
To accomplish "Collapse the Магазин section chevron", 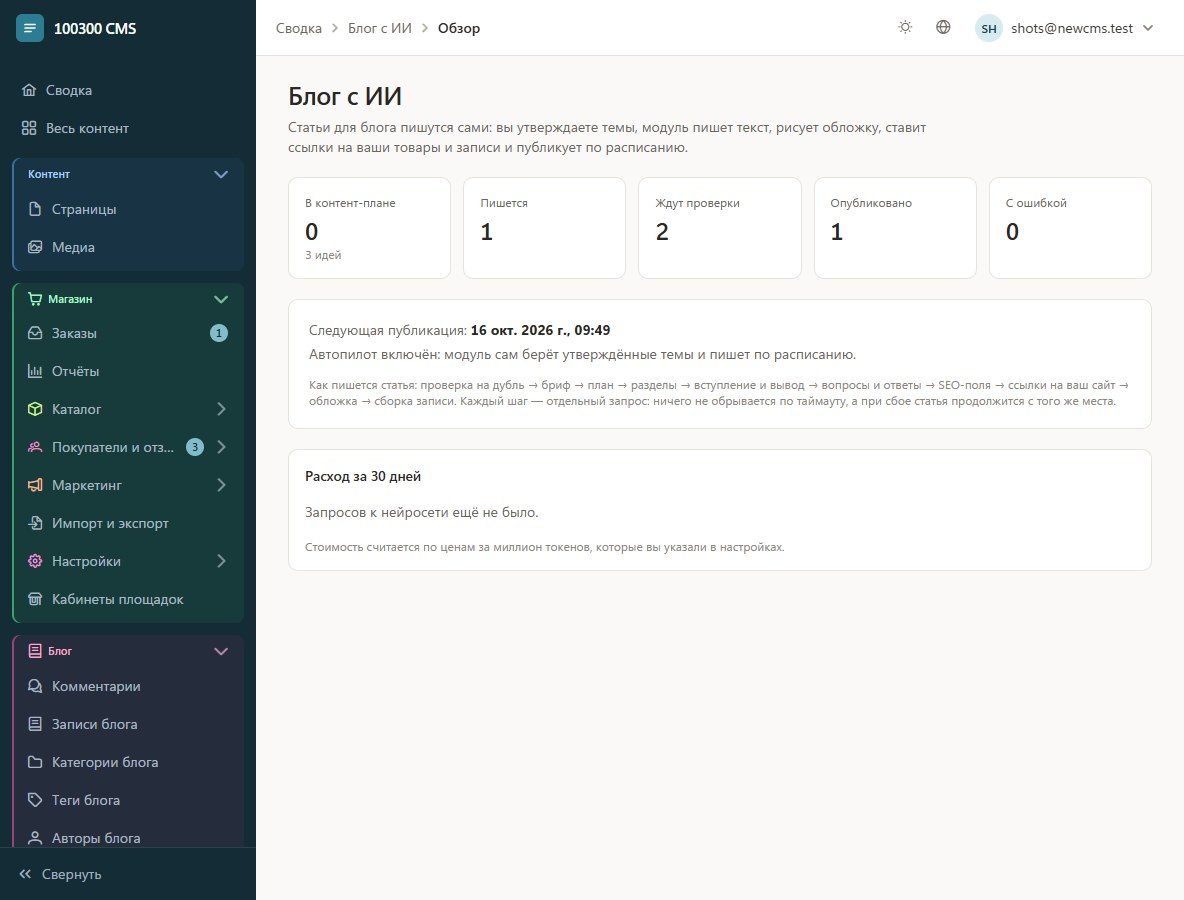I will pos(220,299).
